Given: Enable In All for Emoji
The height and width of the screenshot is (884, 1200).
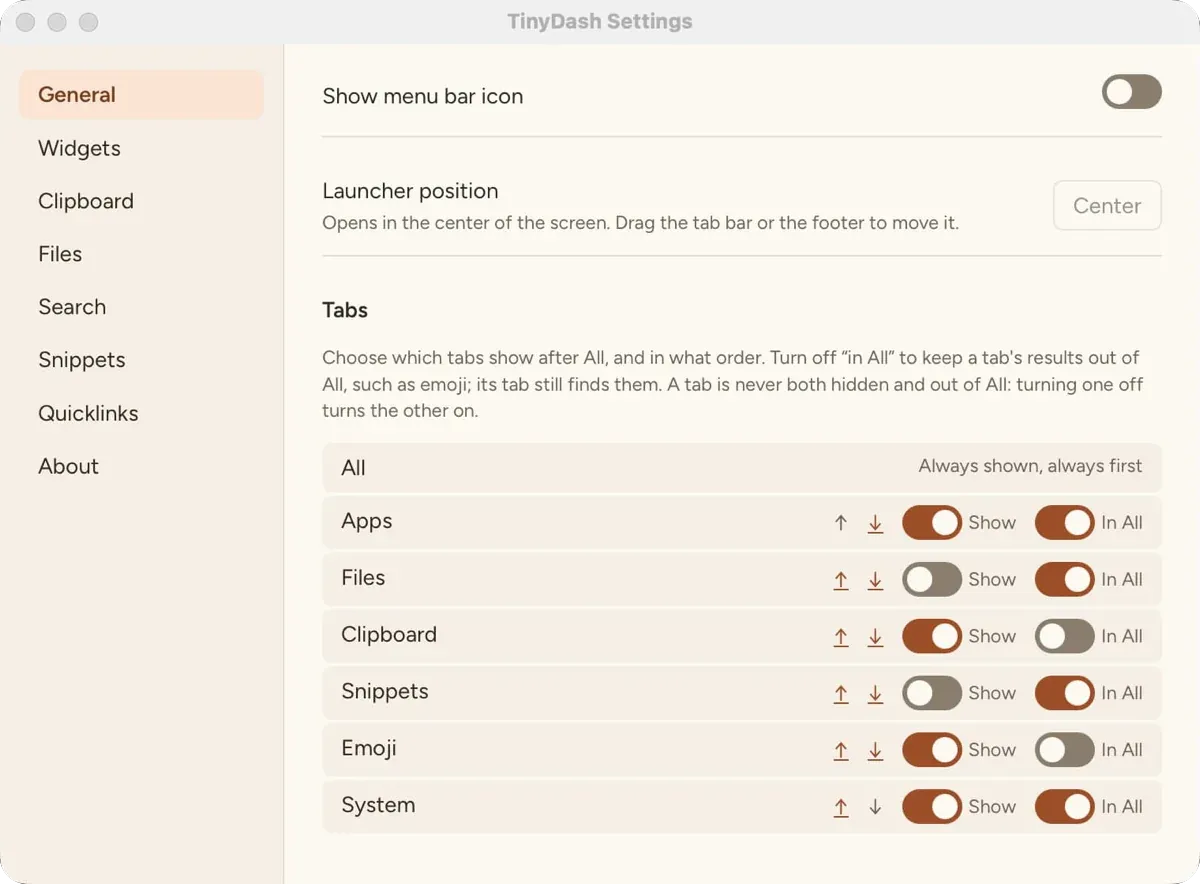Looking at the screenshot, I should (x=1064, y=750).
